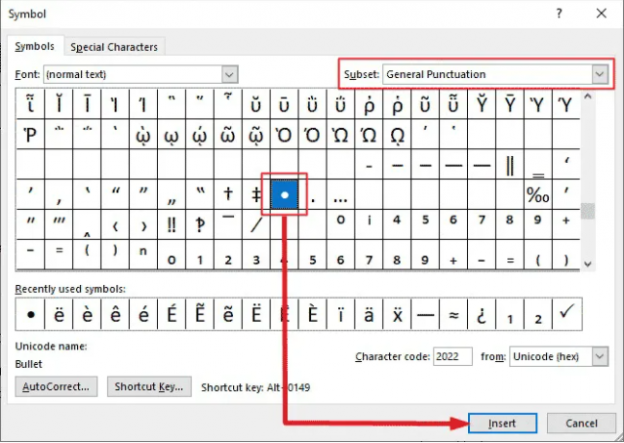Switch to the Special Characters tab
Screen dimensions: 624x443
tap(114, 47)
